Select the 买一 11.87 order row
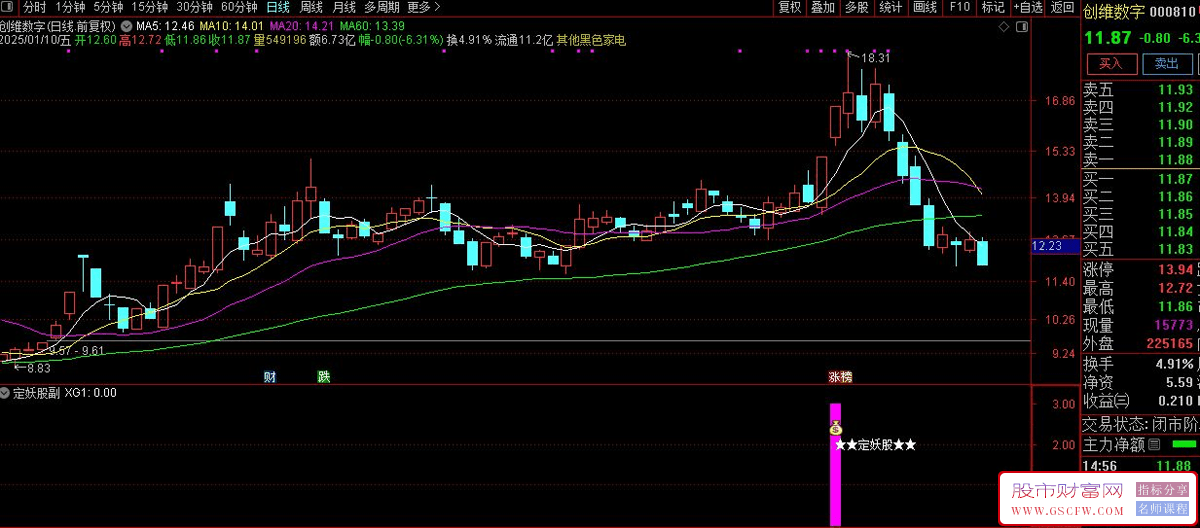Viewport: 1200px width, 528px height. 1140,179
